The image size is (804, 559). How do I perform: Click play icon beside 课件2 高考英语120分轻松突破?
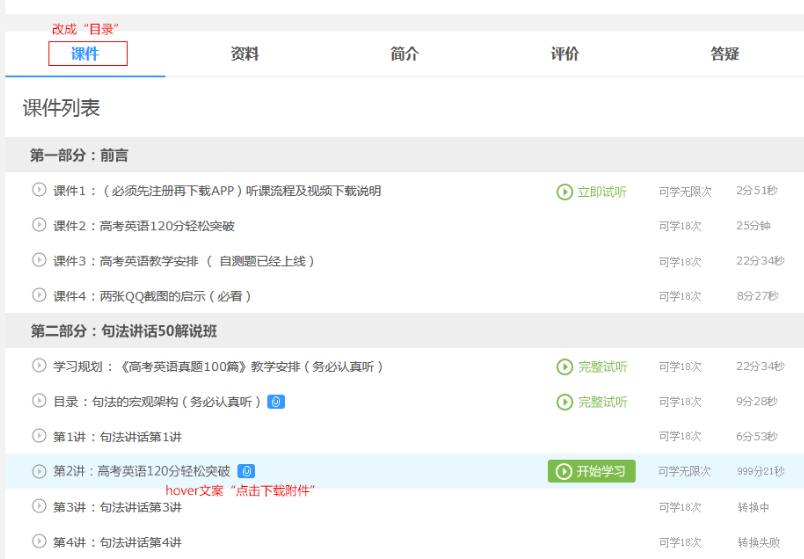pos(39,225)
